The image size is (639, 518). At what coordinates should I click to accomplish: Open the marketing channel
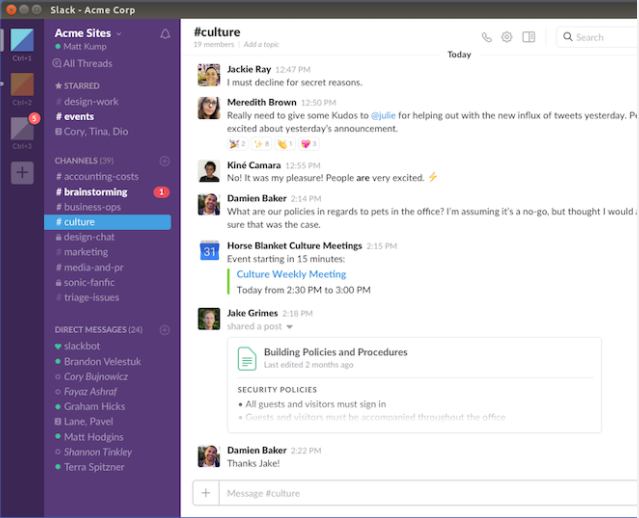point(82,252)
